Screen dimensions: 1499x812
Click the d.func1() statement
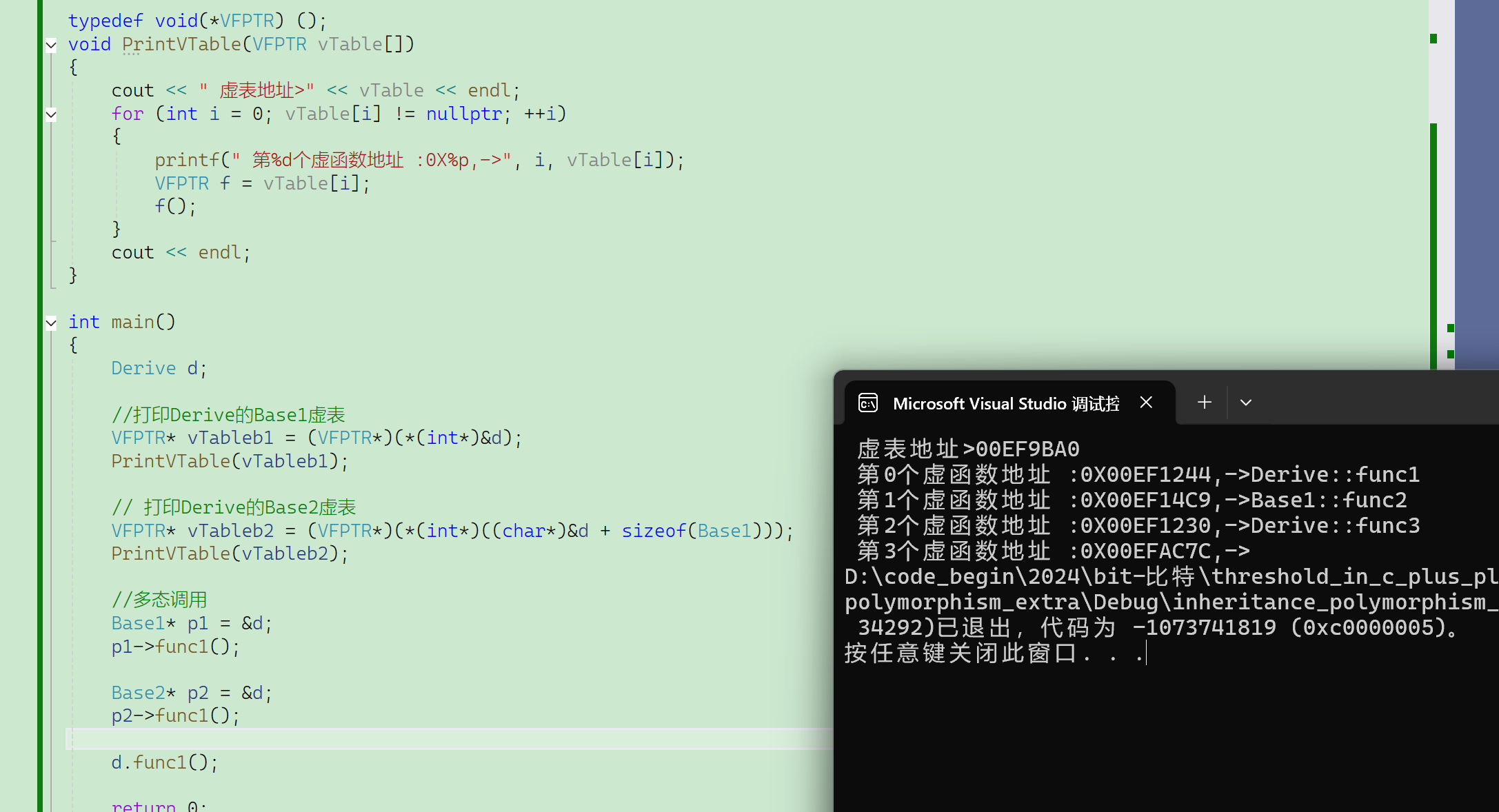tap(164, 762)
